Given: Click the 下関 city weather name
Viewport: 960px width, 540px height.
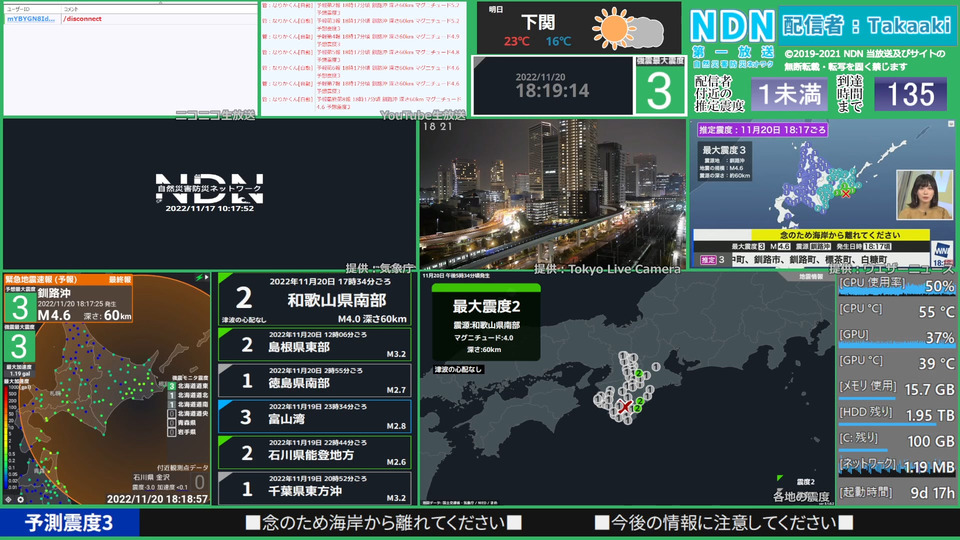Looking at the screenshot, I should coord(538,22).
